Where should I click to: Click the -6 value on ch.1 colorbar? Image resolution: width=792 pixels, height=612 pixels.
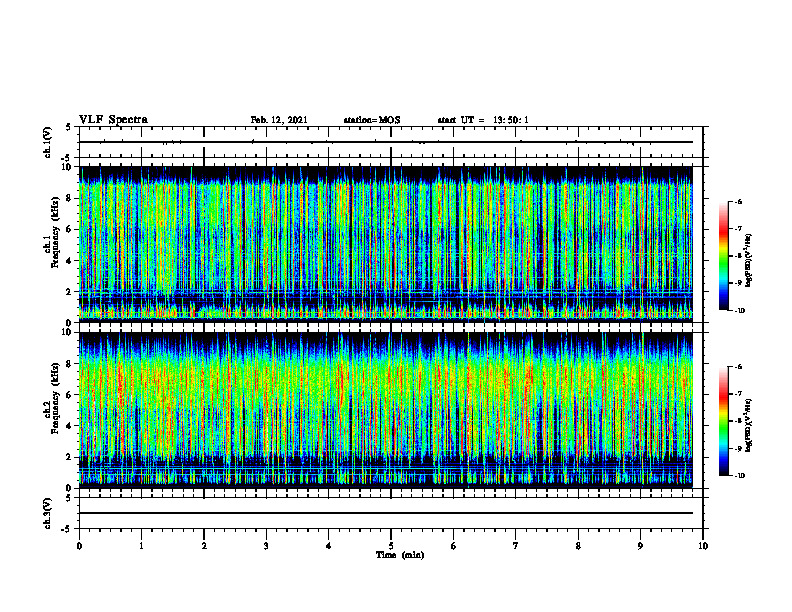click(x=738, y=201)
